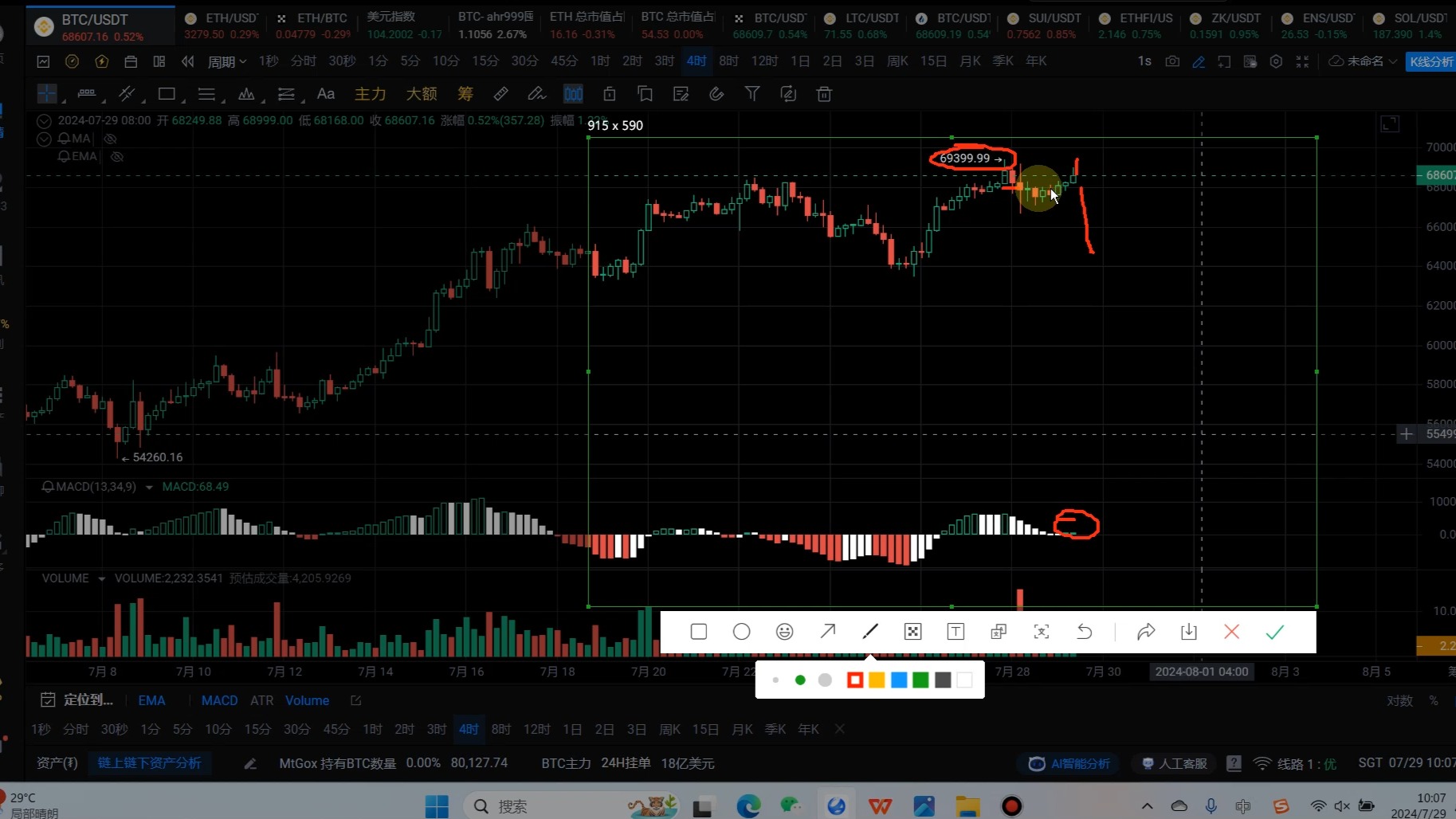This screenshot has height=819, width=1456.
Task: Toggle the blue pencil drawing mode icon
Action: [x=1199, y=61]
